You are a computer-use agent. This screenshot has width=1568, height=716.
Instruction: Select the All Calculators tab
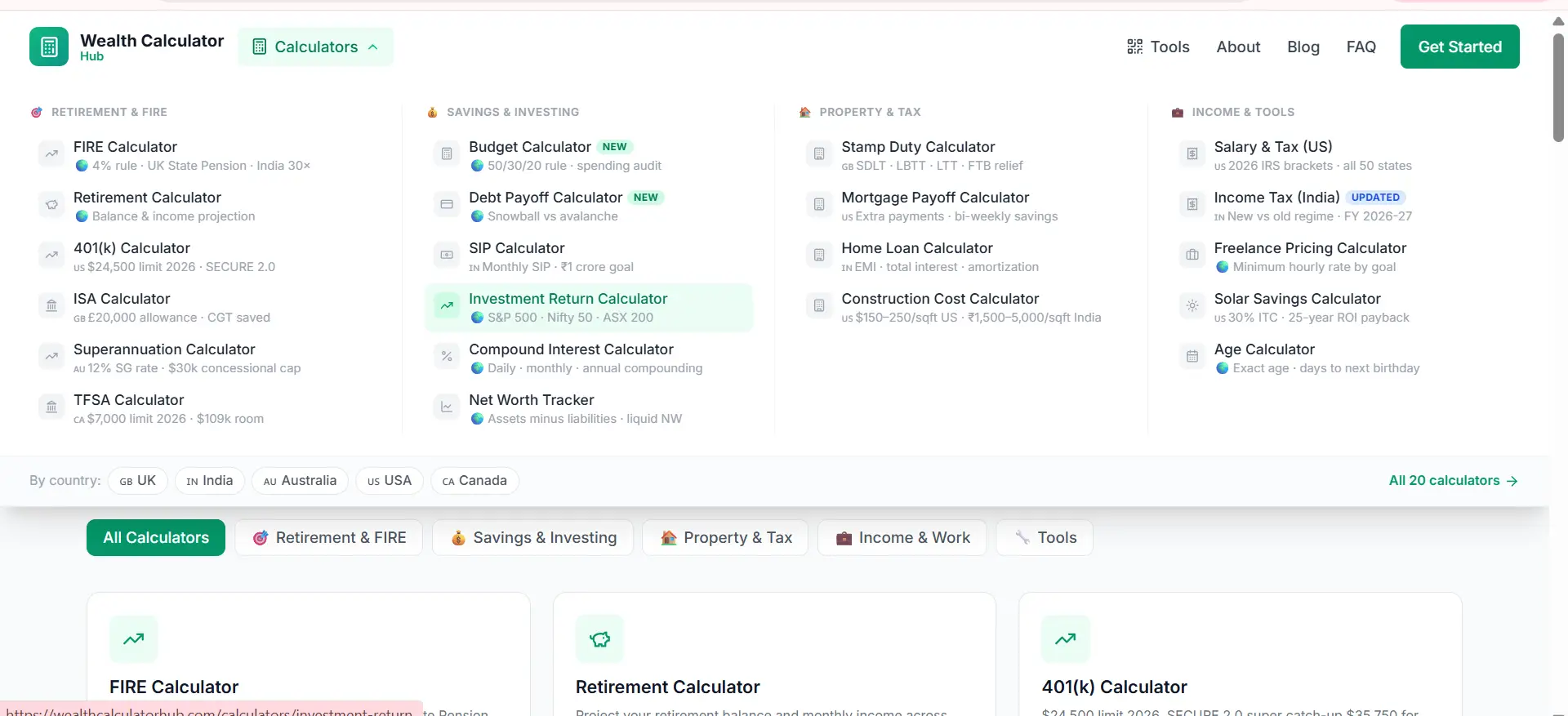[156, 538]
